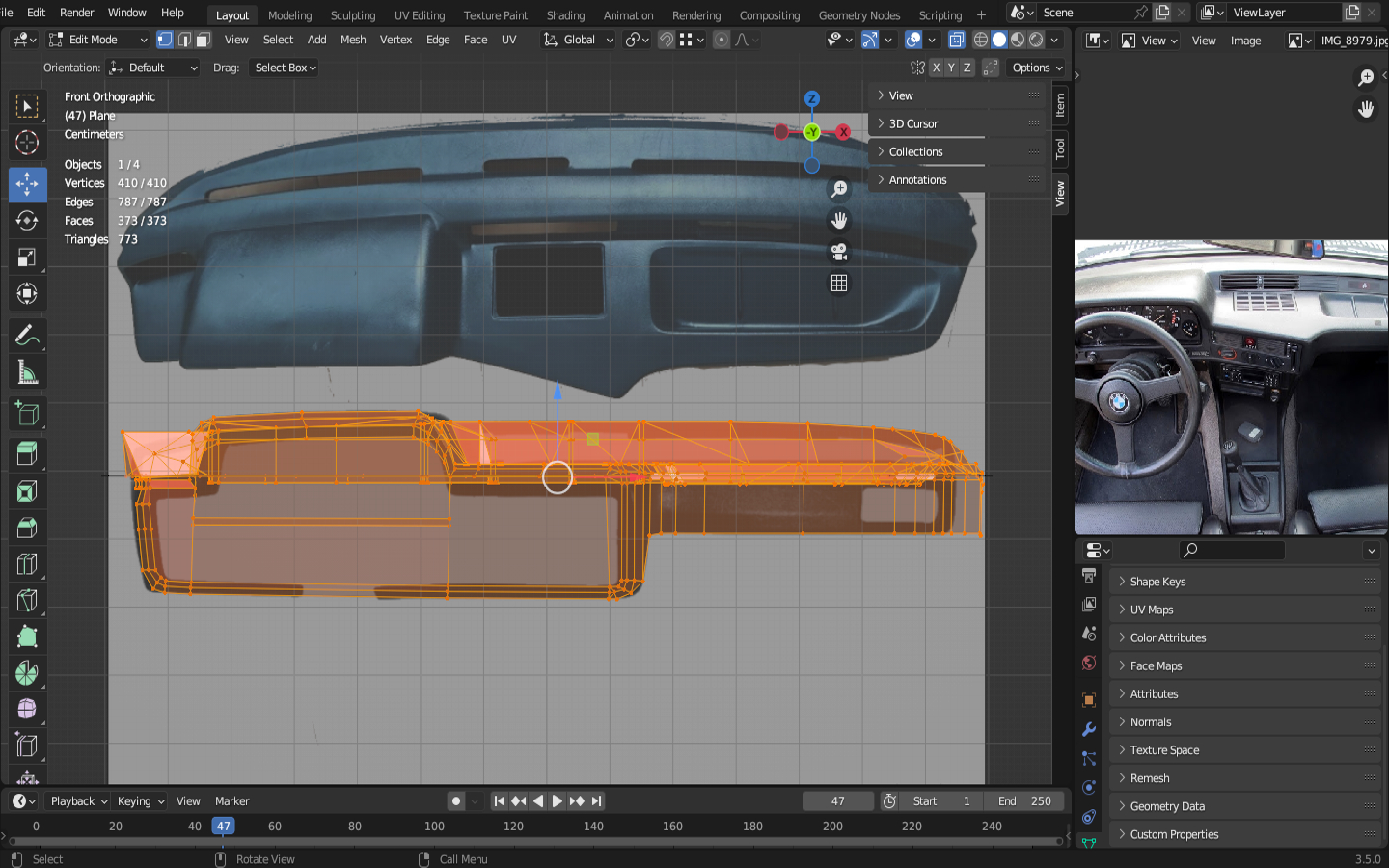Viewport: 1389px width, 868px height.
Task: Open the Edit Mode dropdown
Action: [97, 40]
